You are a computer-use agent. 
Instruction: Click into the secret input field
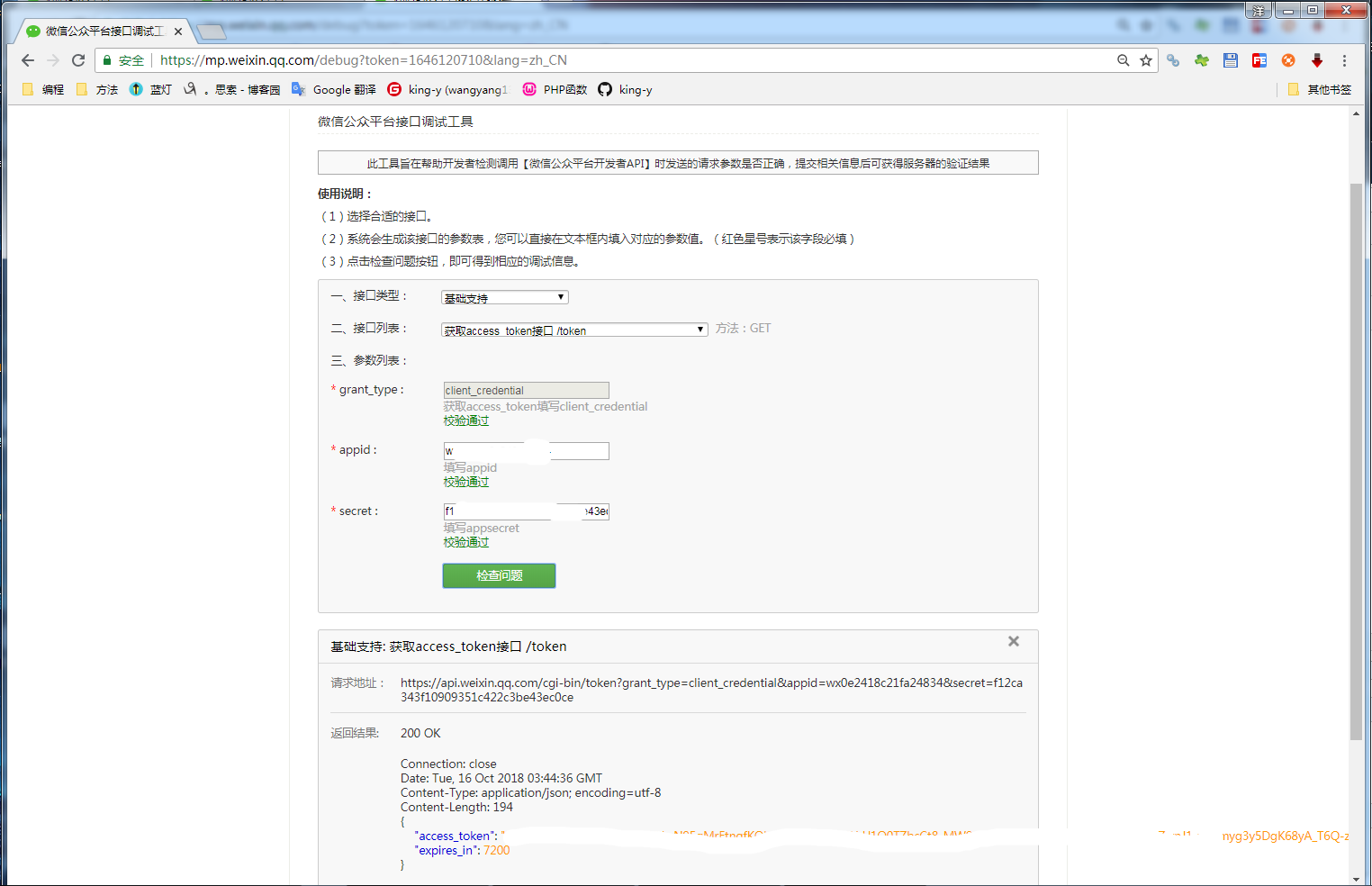coord(526,511)
